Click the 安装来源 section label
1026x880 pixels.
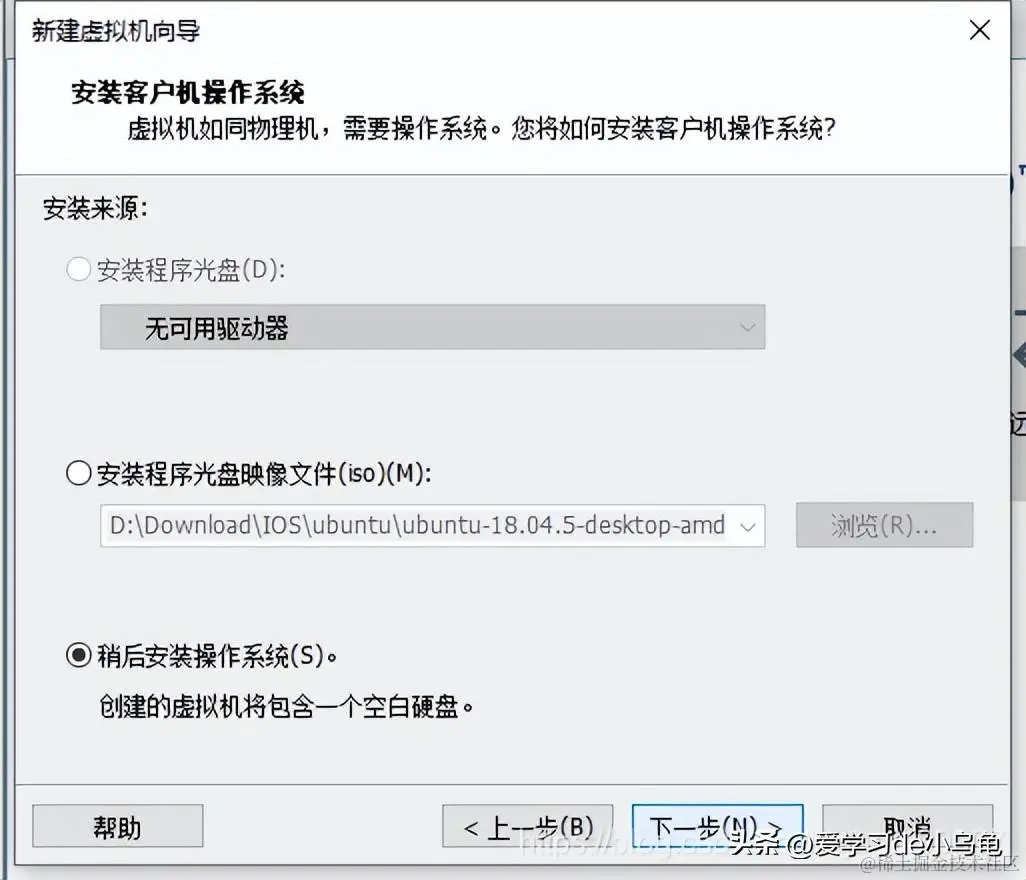(96, 209)
